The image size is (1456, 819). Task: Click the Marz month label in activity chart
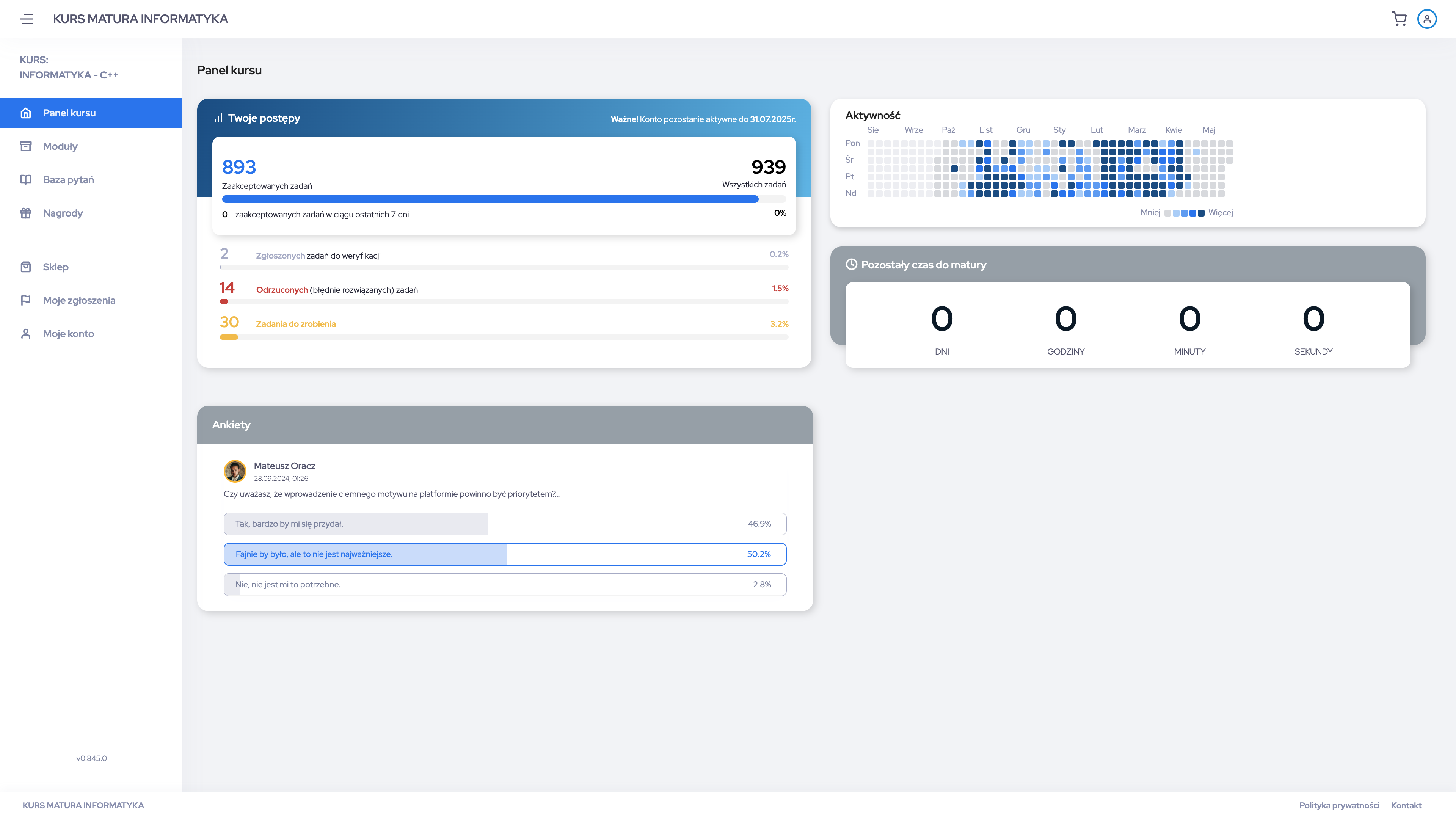pos(1137,130)
